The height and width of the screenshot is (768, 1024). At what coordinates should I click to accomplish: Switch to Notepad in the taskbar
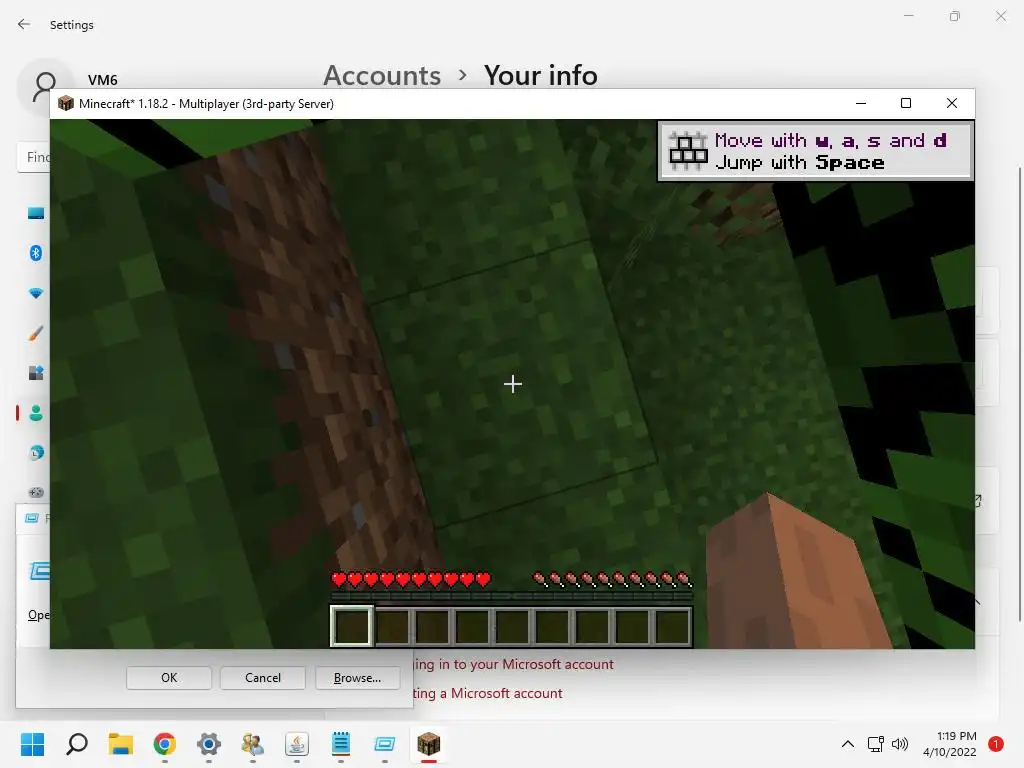click(x=341, y=744)
